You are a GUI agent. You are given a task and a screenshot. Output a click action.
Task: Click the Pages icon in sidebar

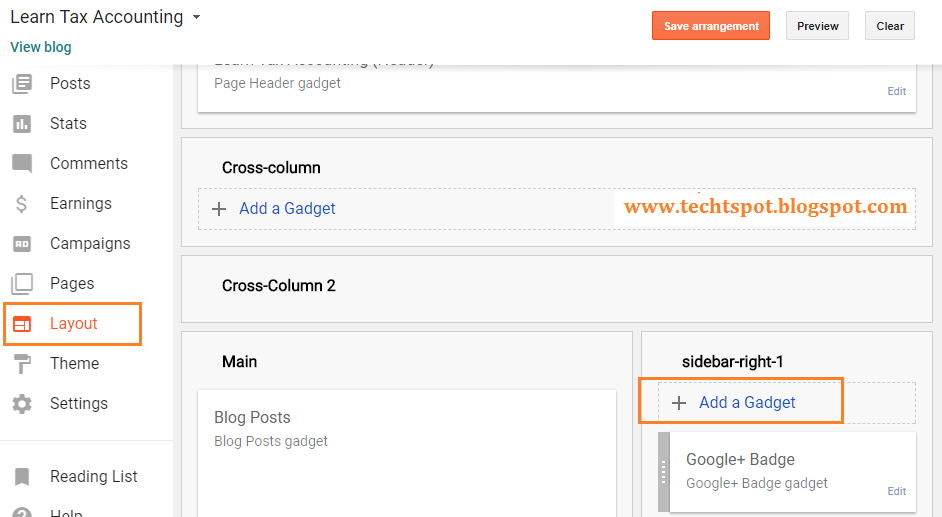tap(22, 283)
